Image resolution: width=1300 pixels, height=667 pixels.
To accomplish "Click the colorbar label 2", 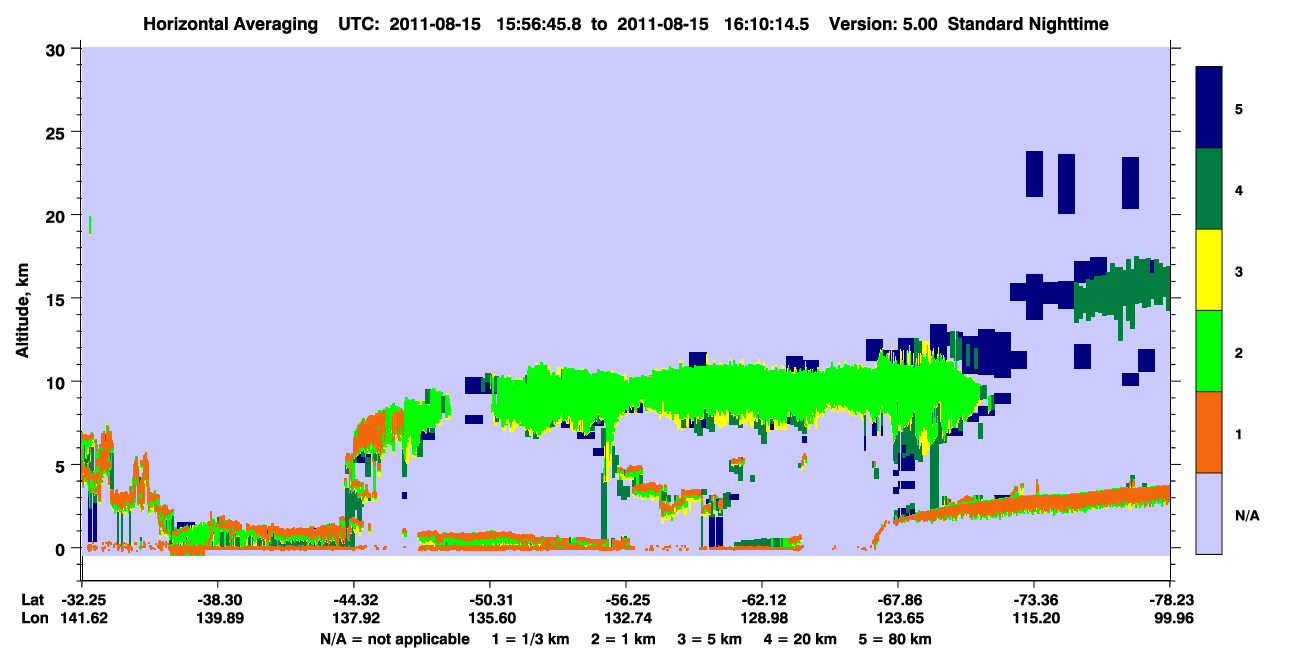I will tap(1238, 352).
